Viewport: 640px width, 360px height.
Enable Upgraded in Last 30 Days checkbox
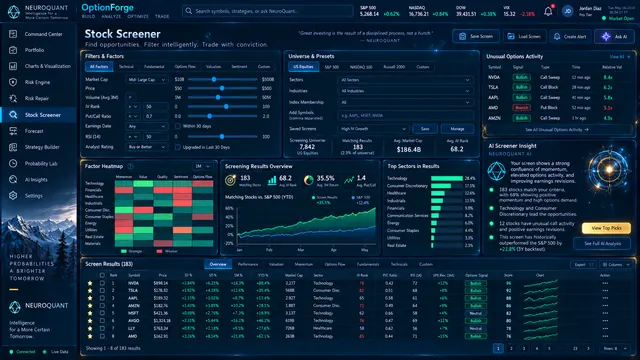[x=178, y=147]
